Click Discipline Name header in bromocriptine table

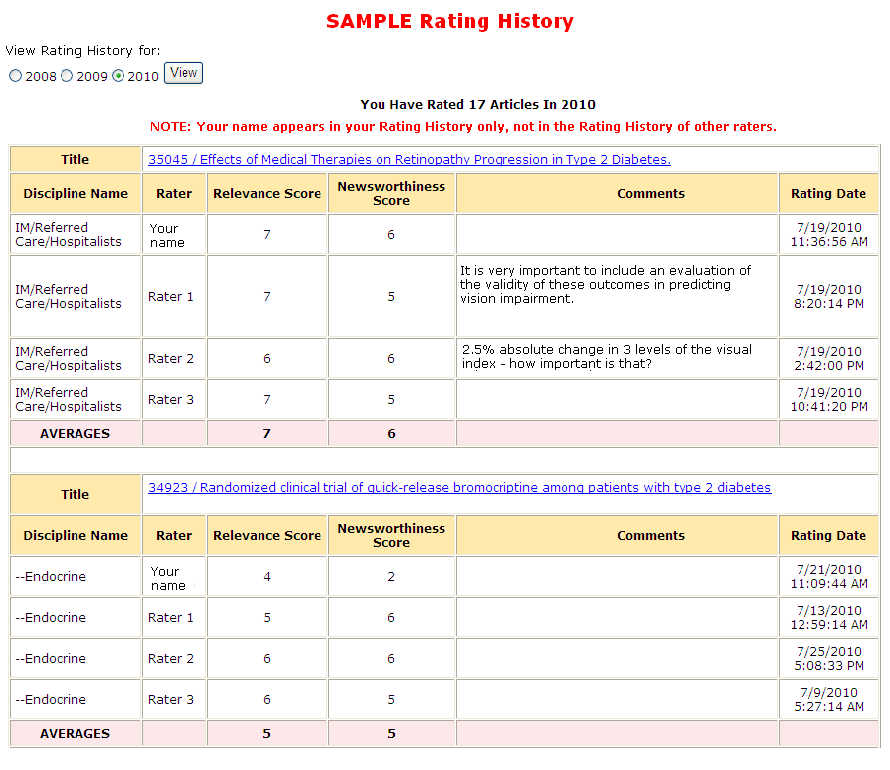point(76,536)
